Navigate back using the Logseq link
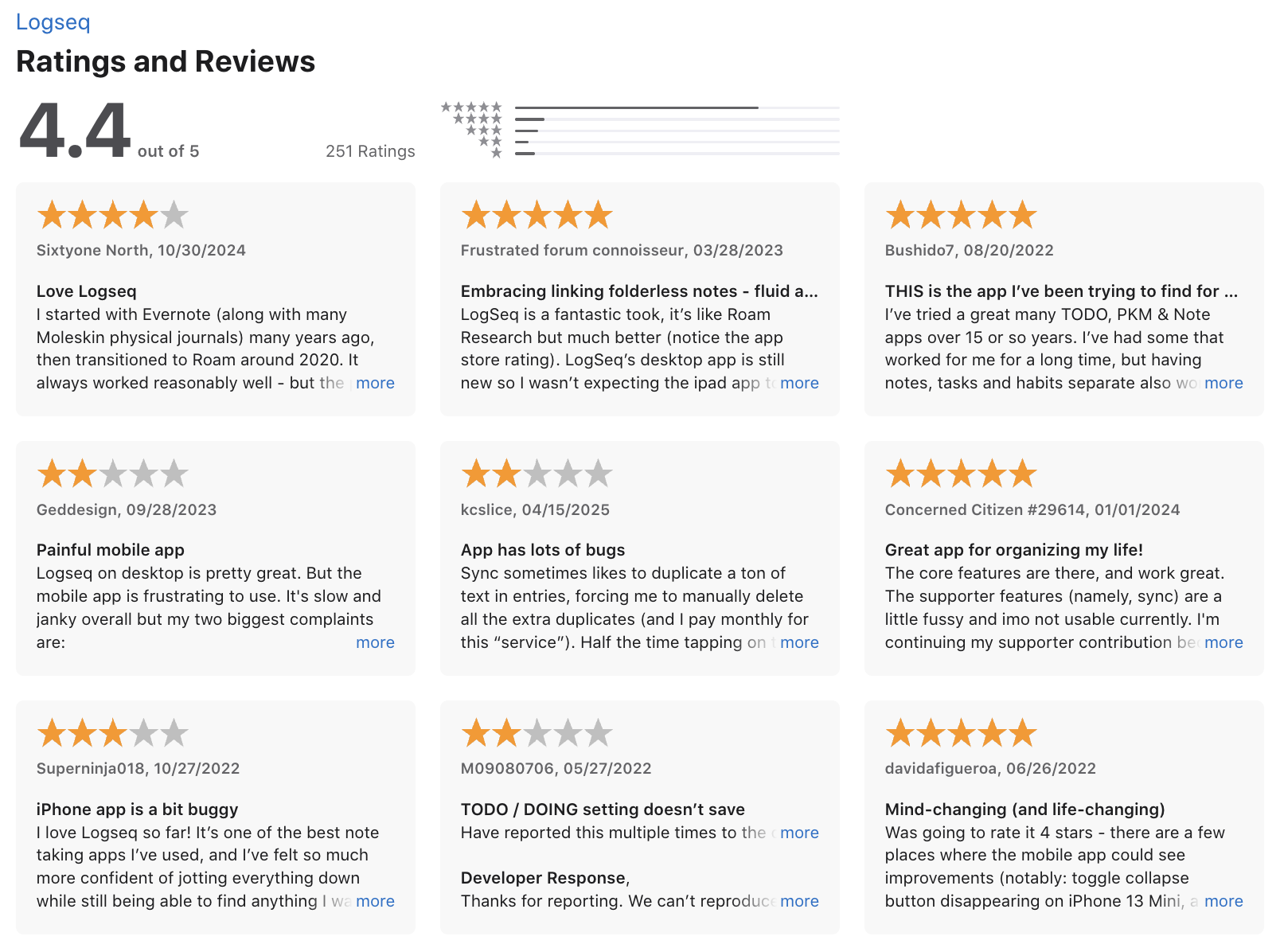Image resolution: width=1280 pixels, height=952 pixels. point(53,21)
